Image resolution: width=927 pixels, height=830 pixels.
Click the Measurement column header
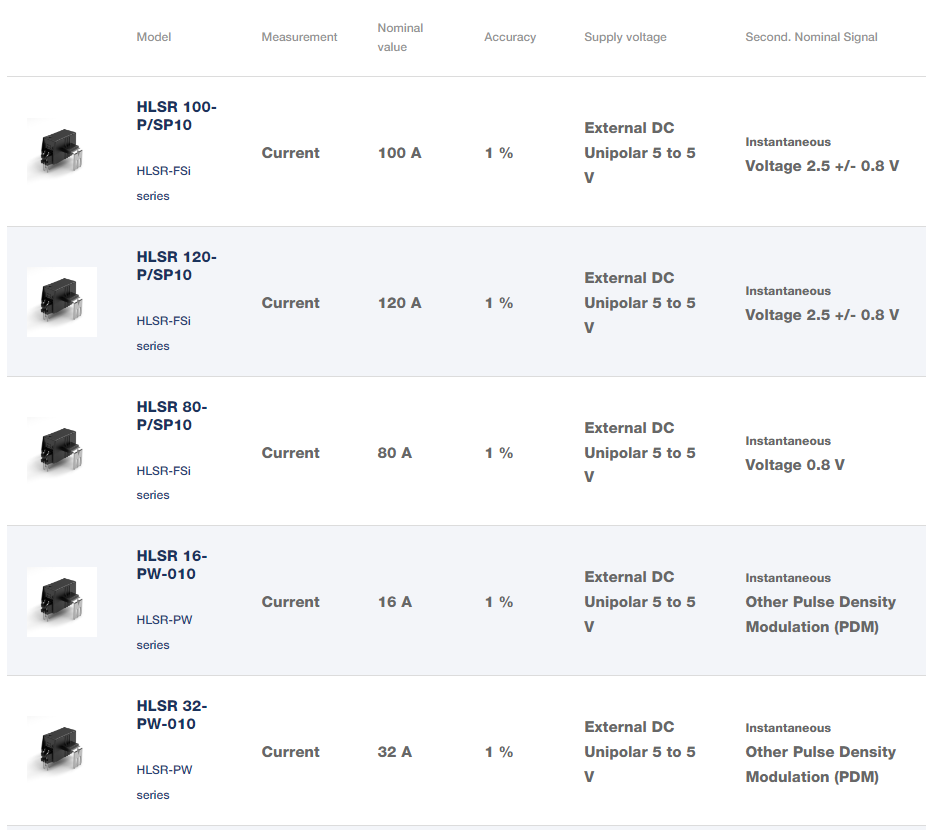click(x=299, y=37)
